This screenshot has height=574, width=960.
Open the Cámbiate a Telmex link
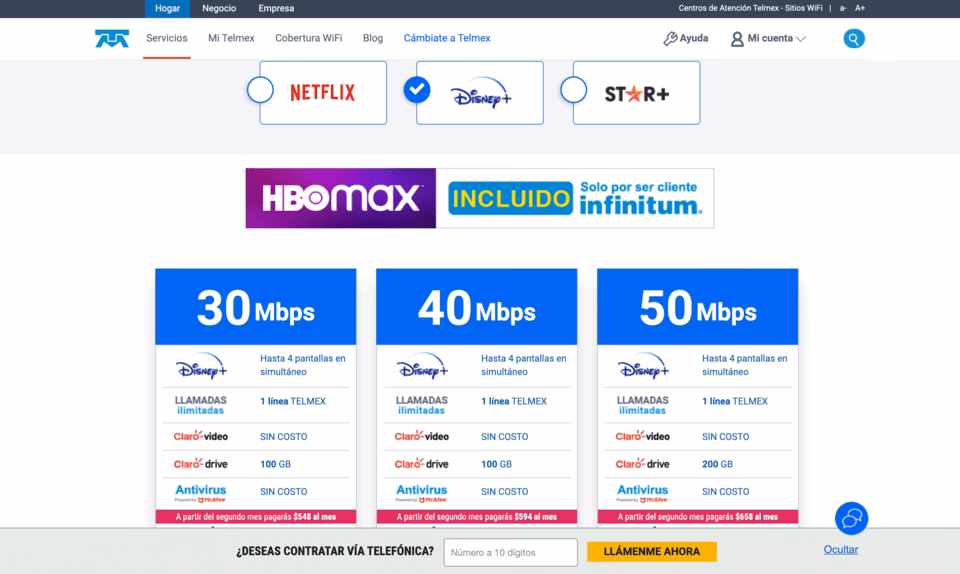point(447,38)
